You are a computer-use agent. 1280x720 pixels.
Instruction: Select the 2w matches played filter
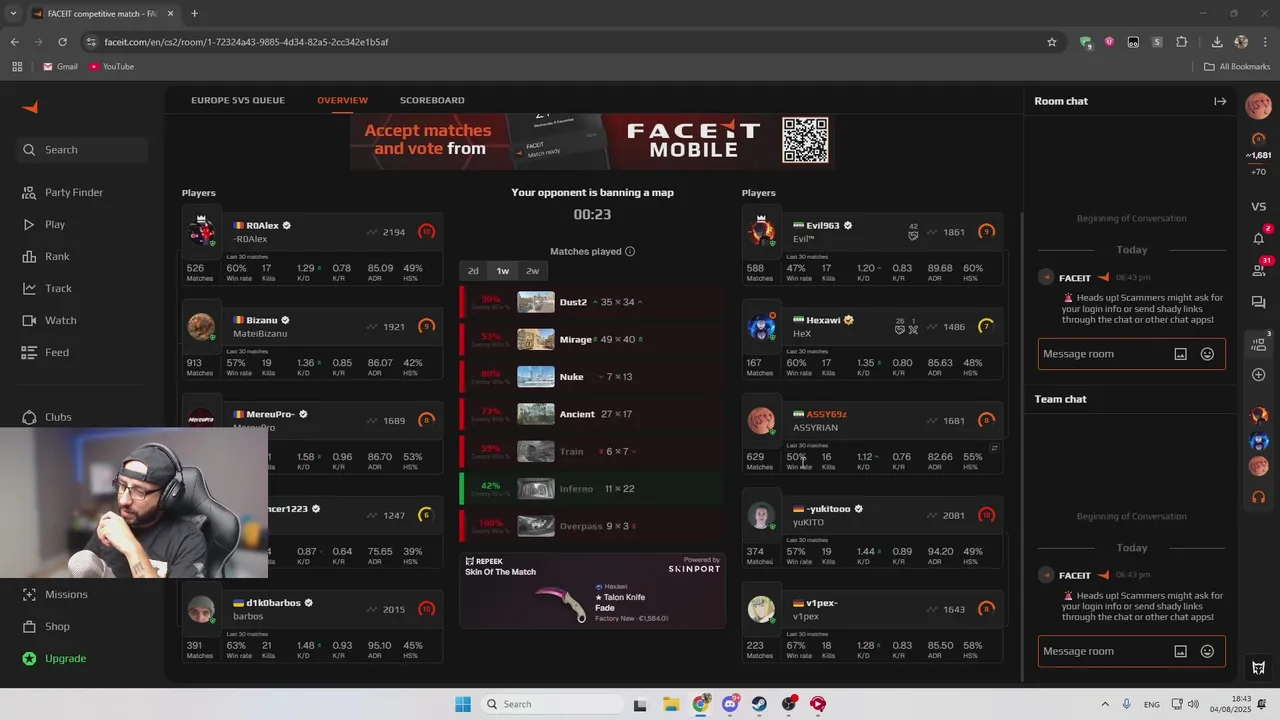533,271
